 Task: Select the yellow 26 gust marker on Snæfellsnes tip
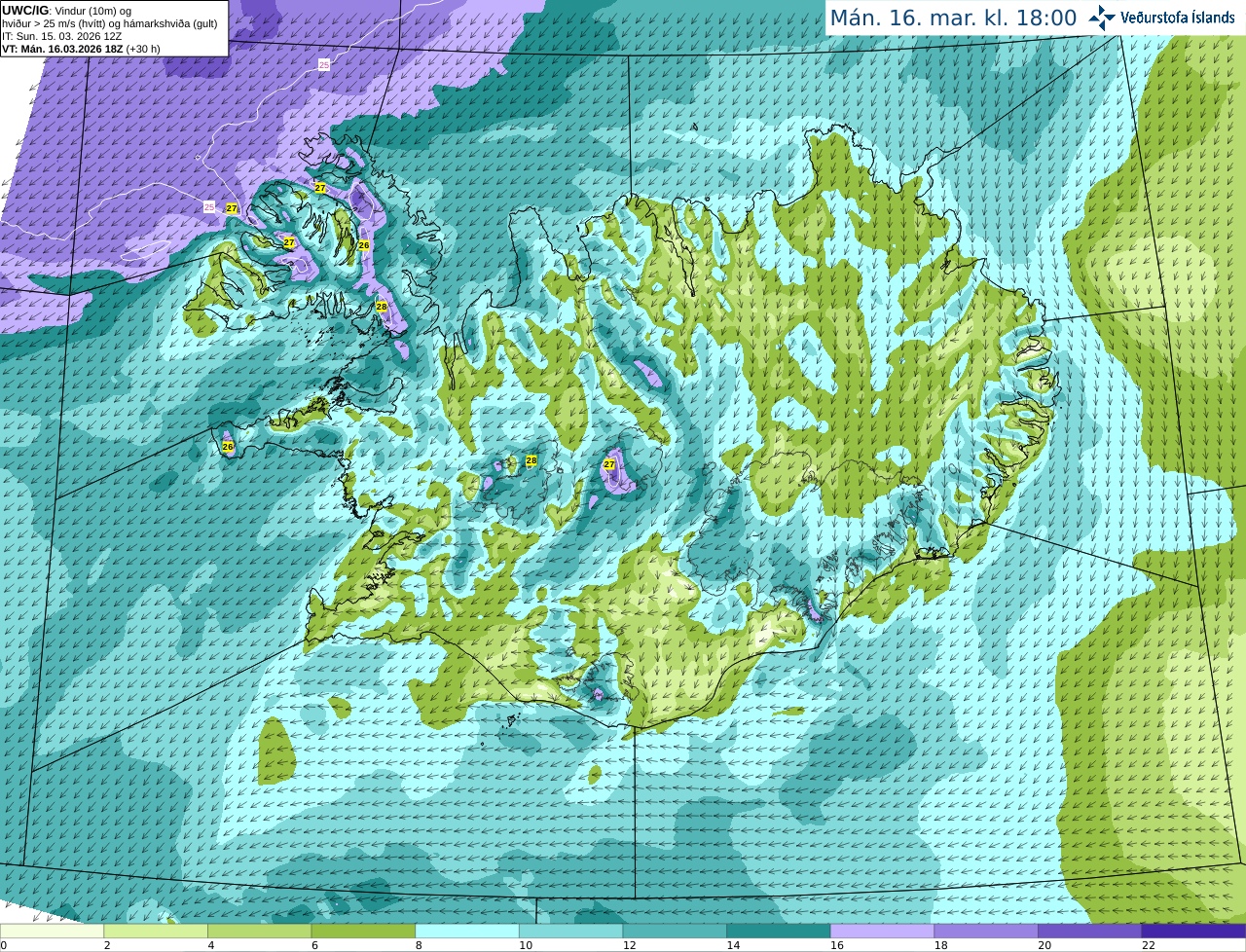click(x=228, y=447)
